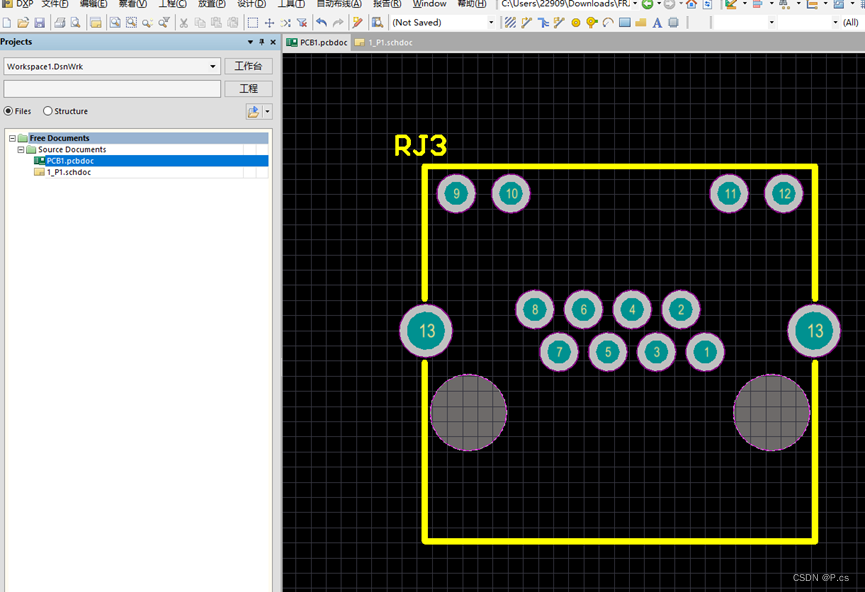Image resolution: width=865 pixels, height=592 pixels.
Task: Go to the home page
Action: (691, 4)
